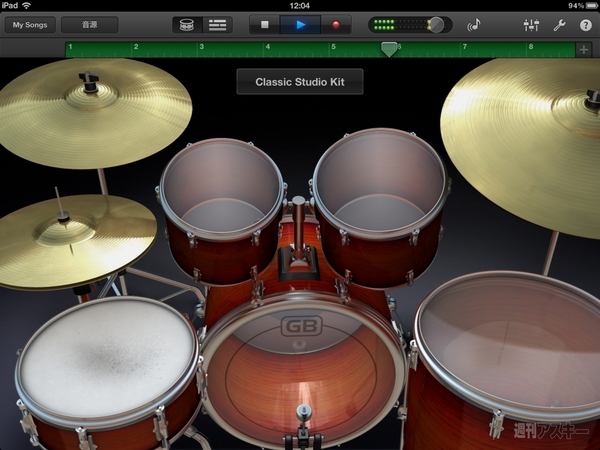Jump to bar 8 on ruler
The height and width of the screenshot is (450, 600).
531,47
